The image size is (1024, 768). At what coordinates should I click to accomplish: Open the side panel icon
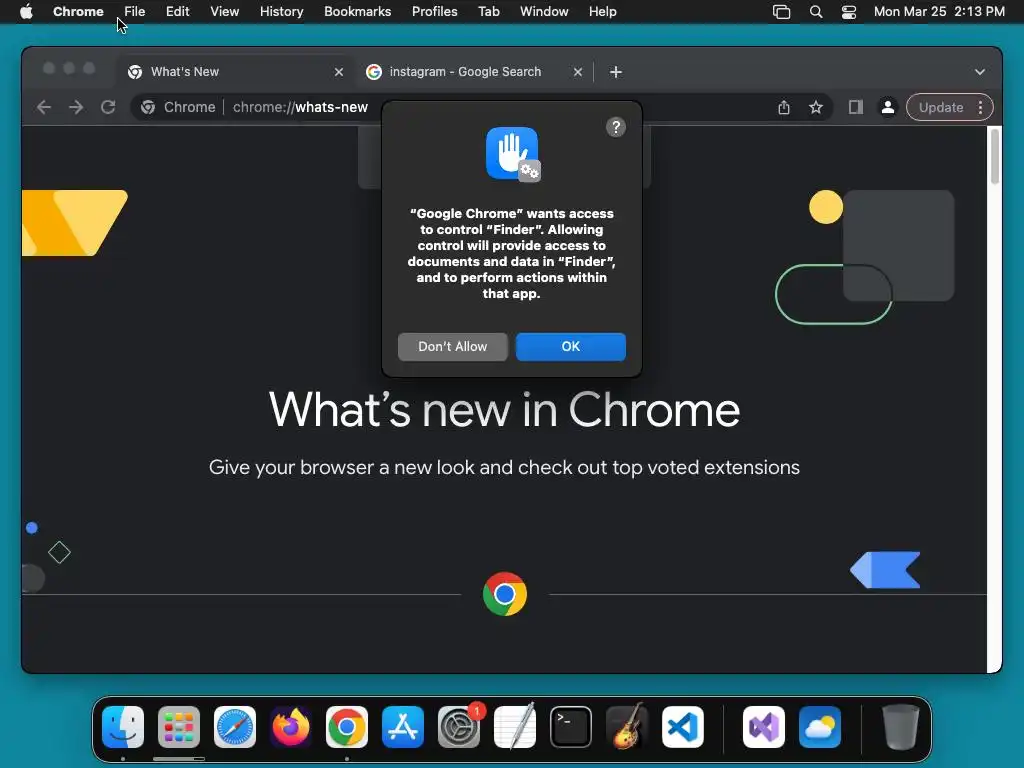[856, 108]
